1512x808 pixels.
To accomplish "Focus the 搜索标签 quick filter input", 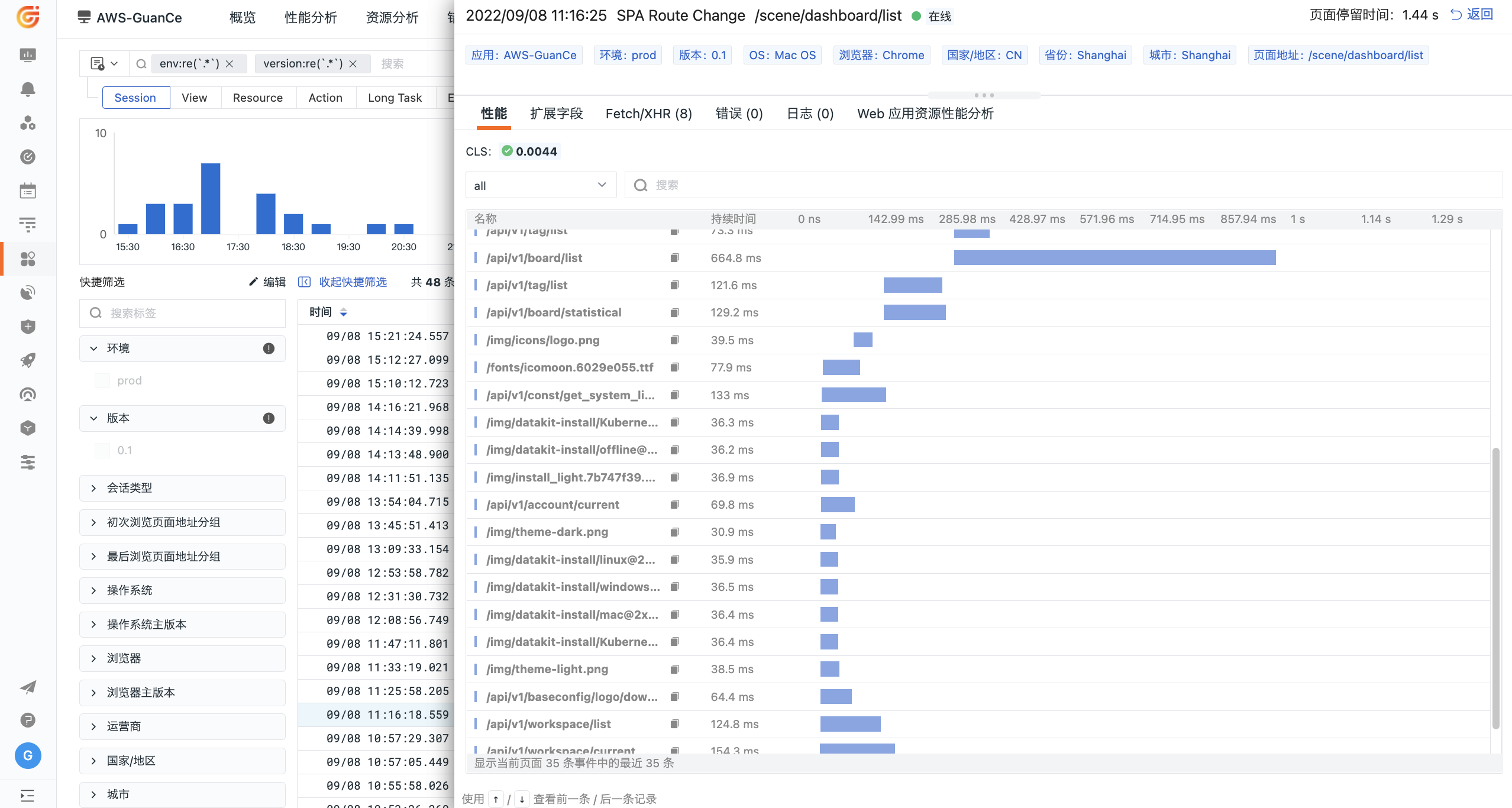I will [182, 313].
